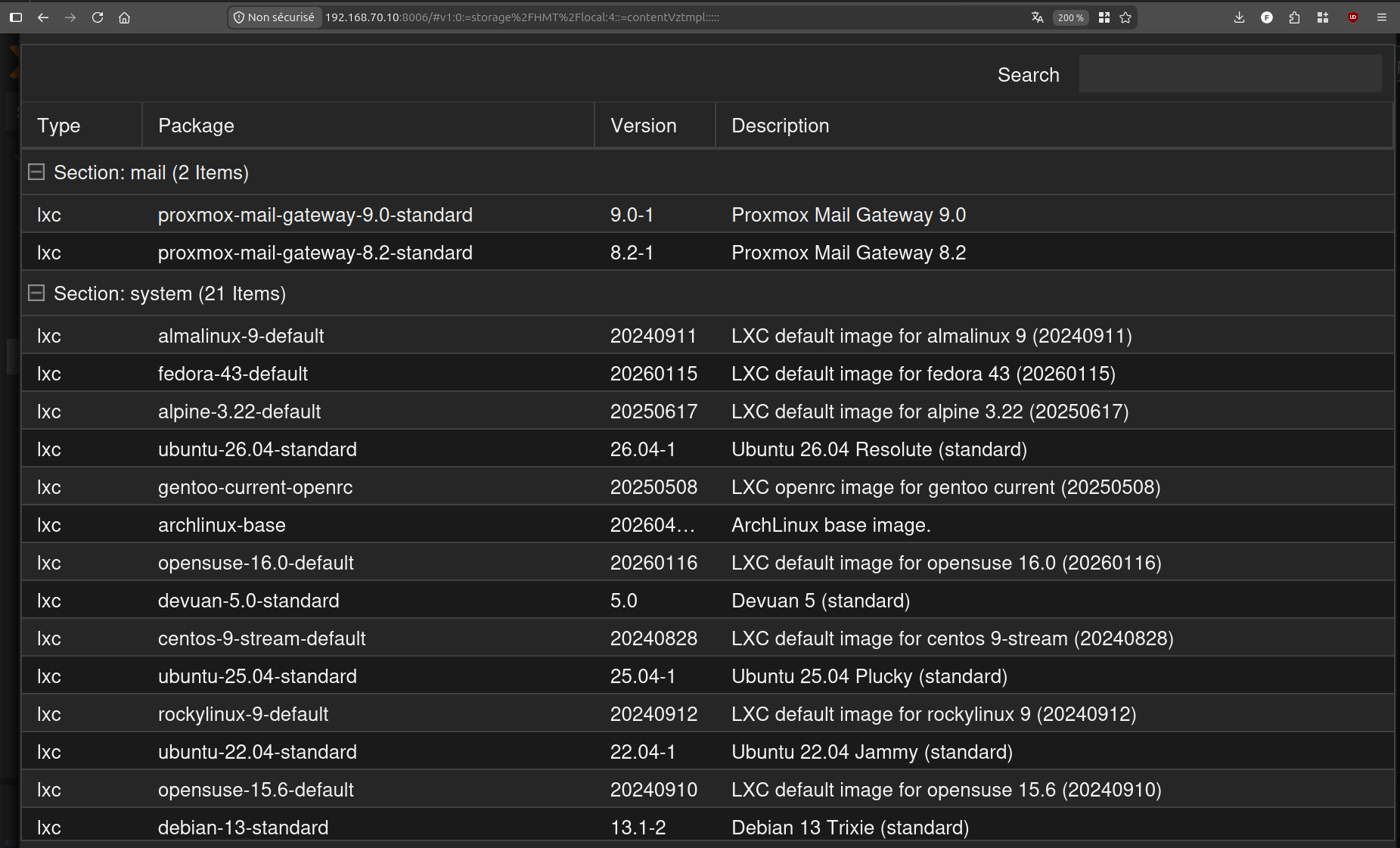Click the uBlock Origin shield icon
The image size is (1400, 848).
[1353, 17]
